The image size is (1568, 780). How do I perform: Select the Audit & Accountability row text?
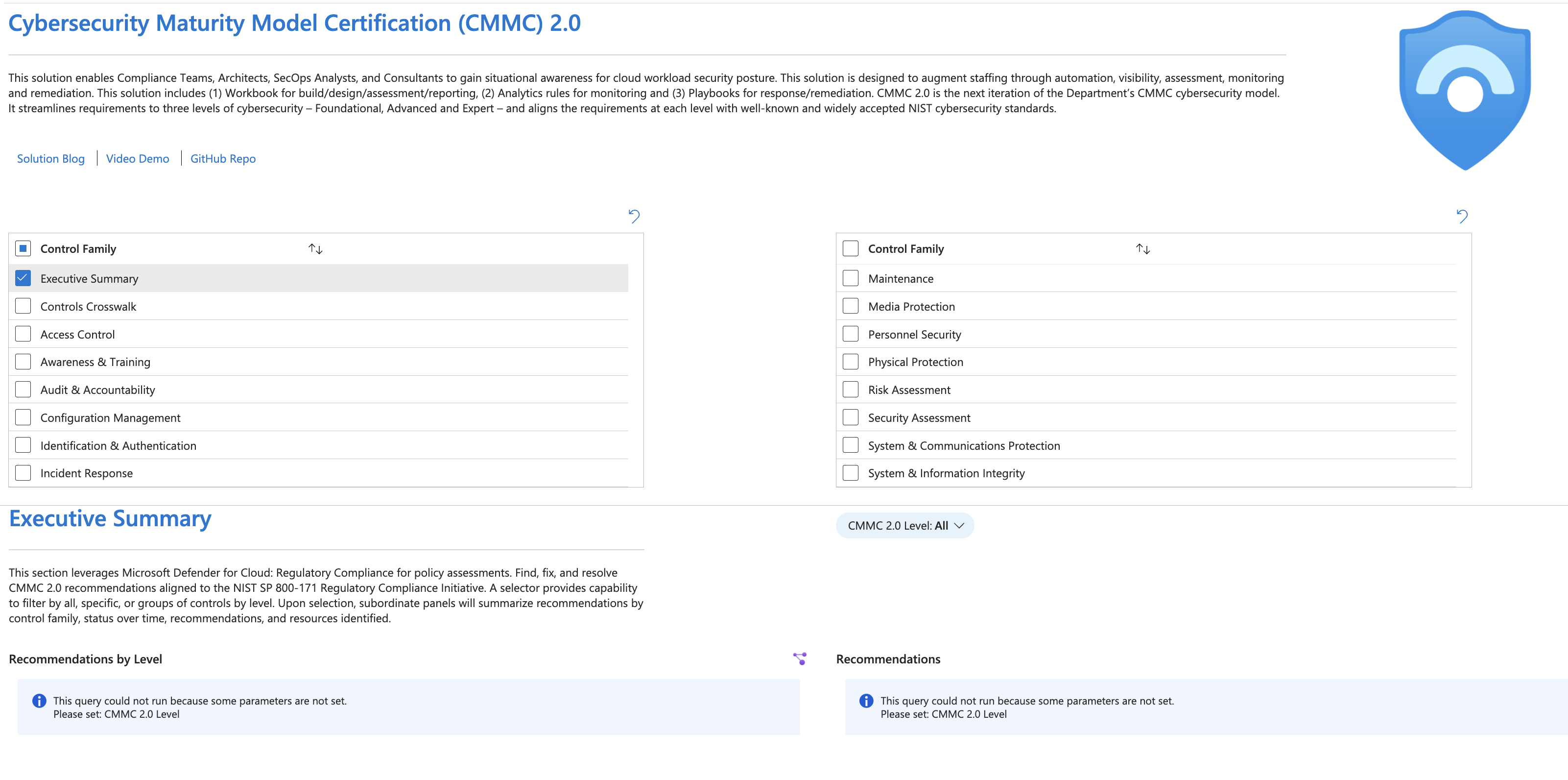tap(98, 390)
